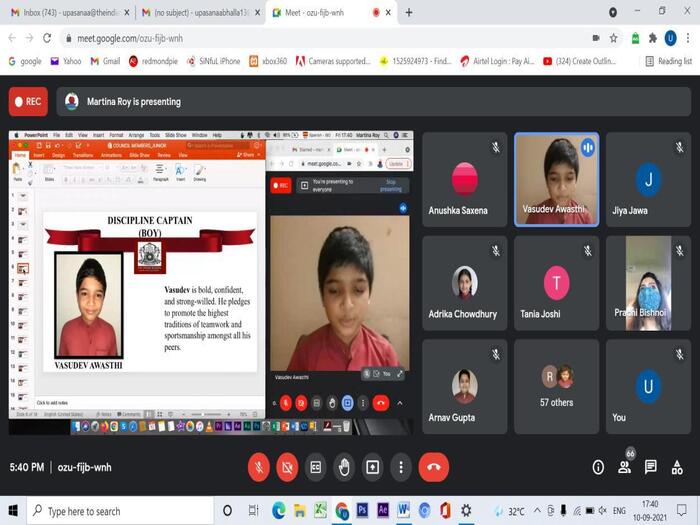Open Settings gear on taskbar

tap(466, 511)
